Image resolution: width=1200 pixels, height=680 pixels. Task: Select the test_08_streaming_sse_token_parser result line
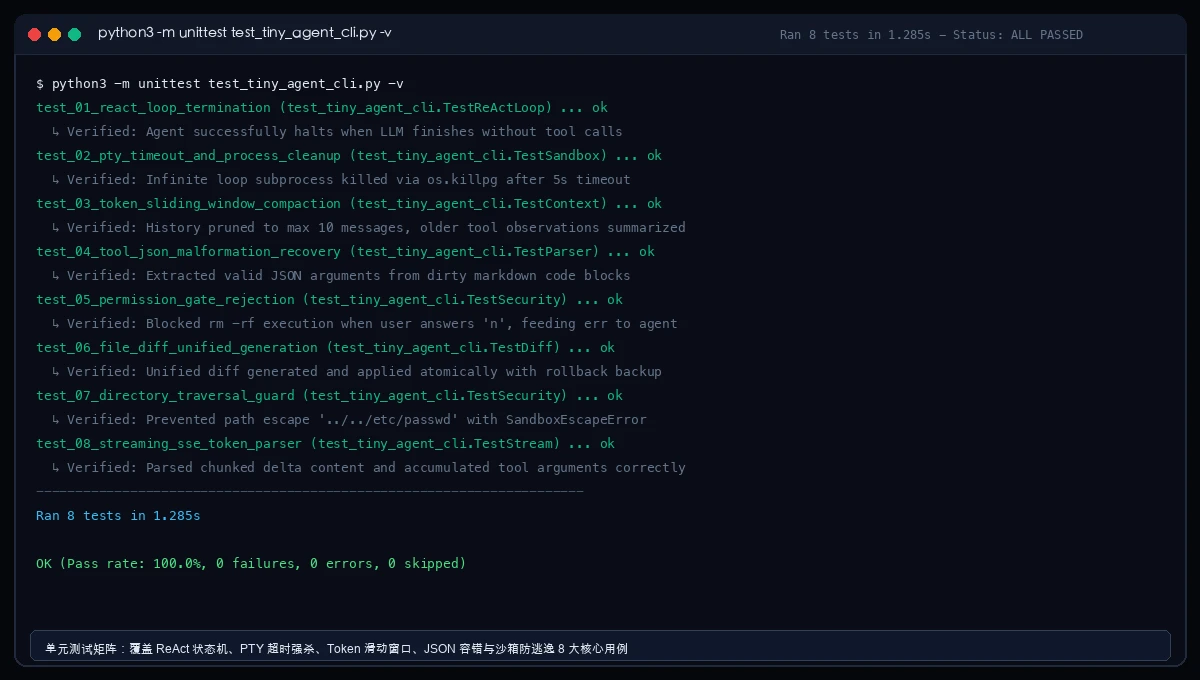325,443
